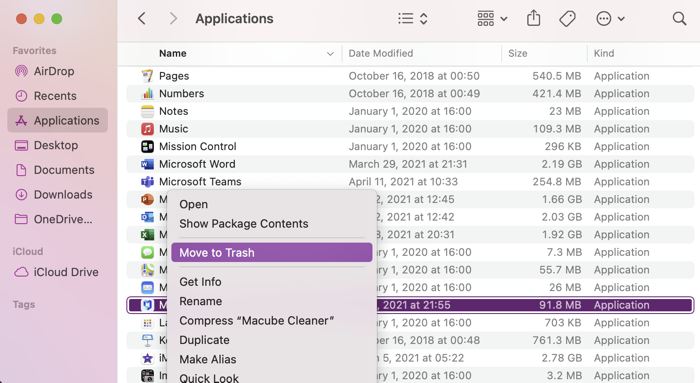Click April 11, 2021 at 10:33 date
Viewport: 700px width, 383px height.
pos(403,182)
